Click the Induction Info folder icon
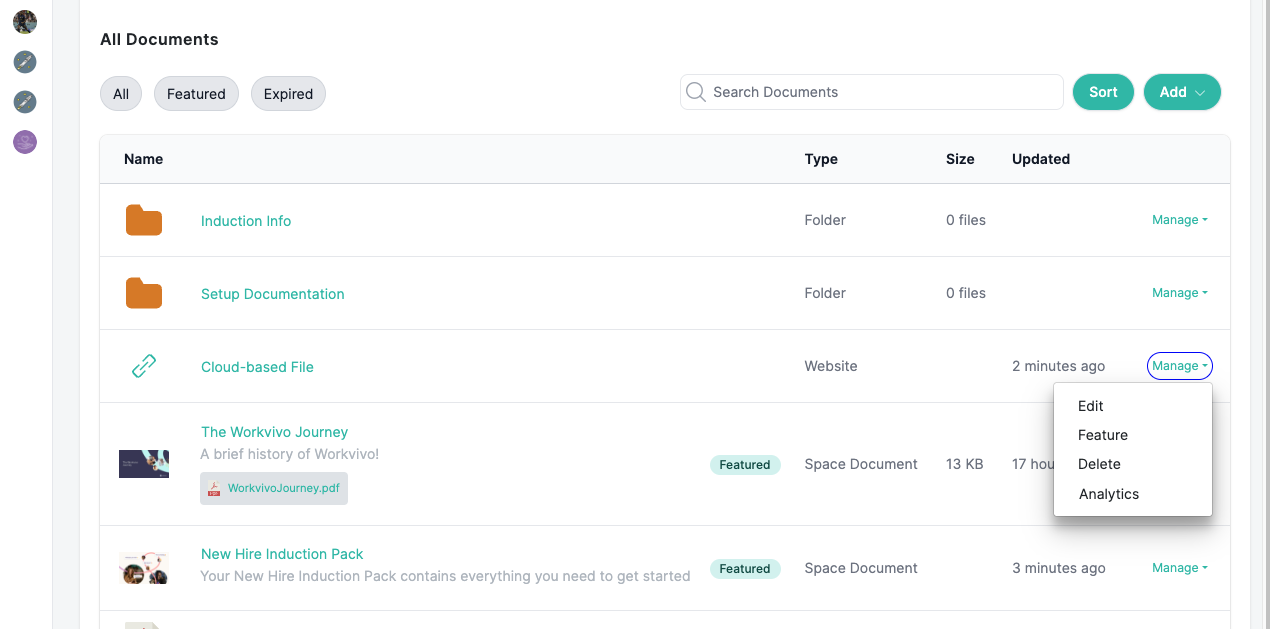The image size is (1270, 629). [143, 220]
